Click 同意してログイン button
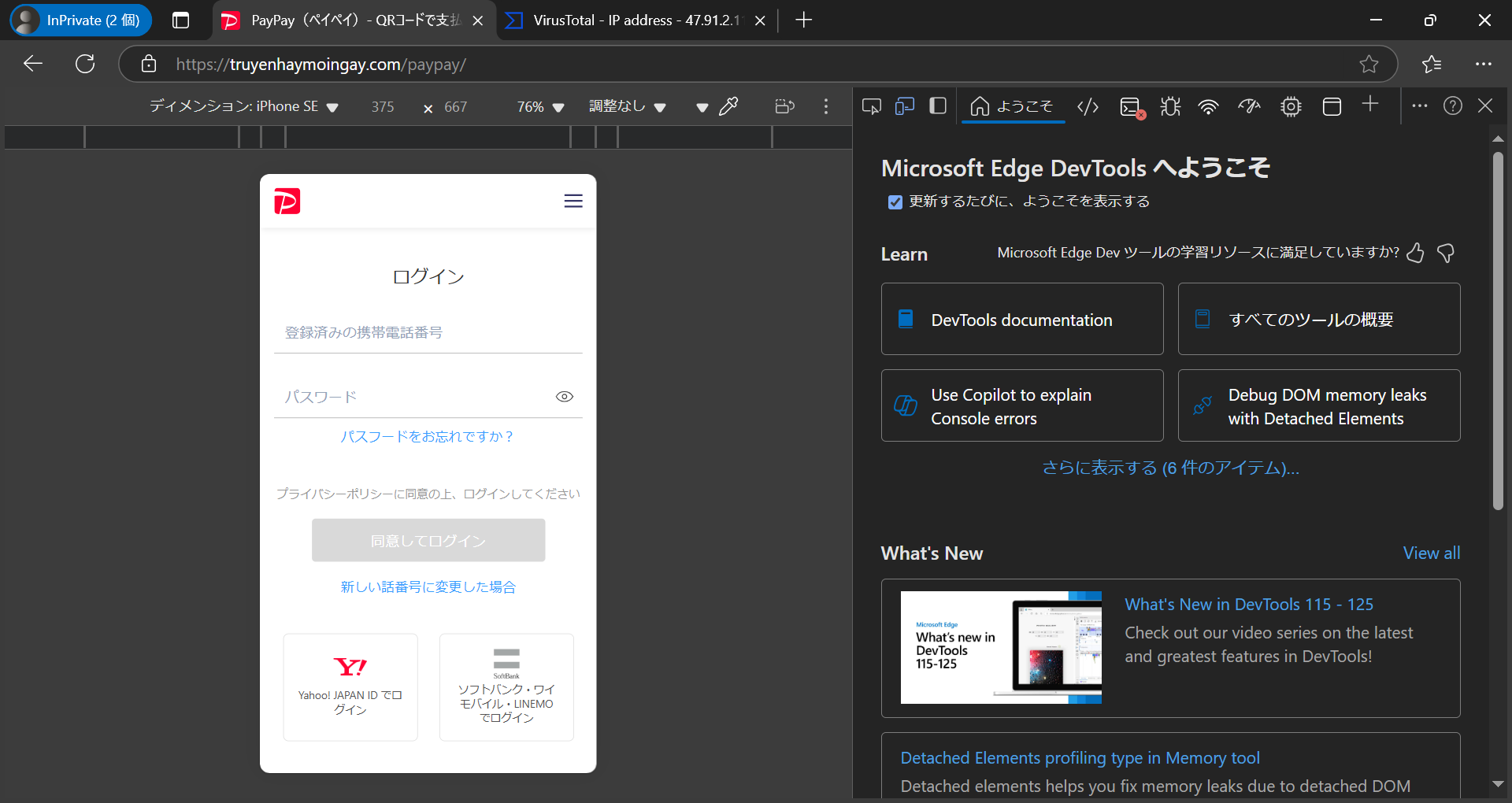 [428, 540]
